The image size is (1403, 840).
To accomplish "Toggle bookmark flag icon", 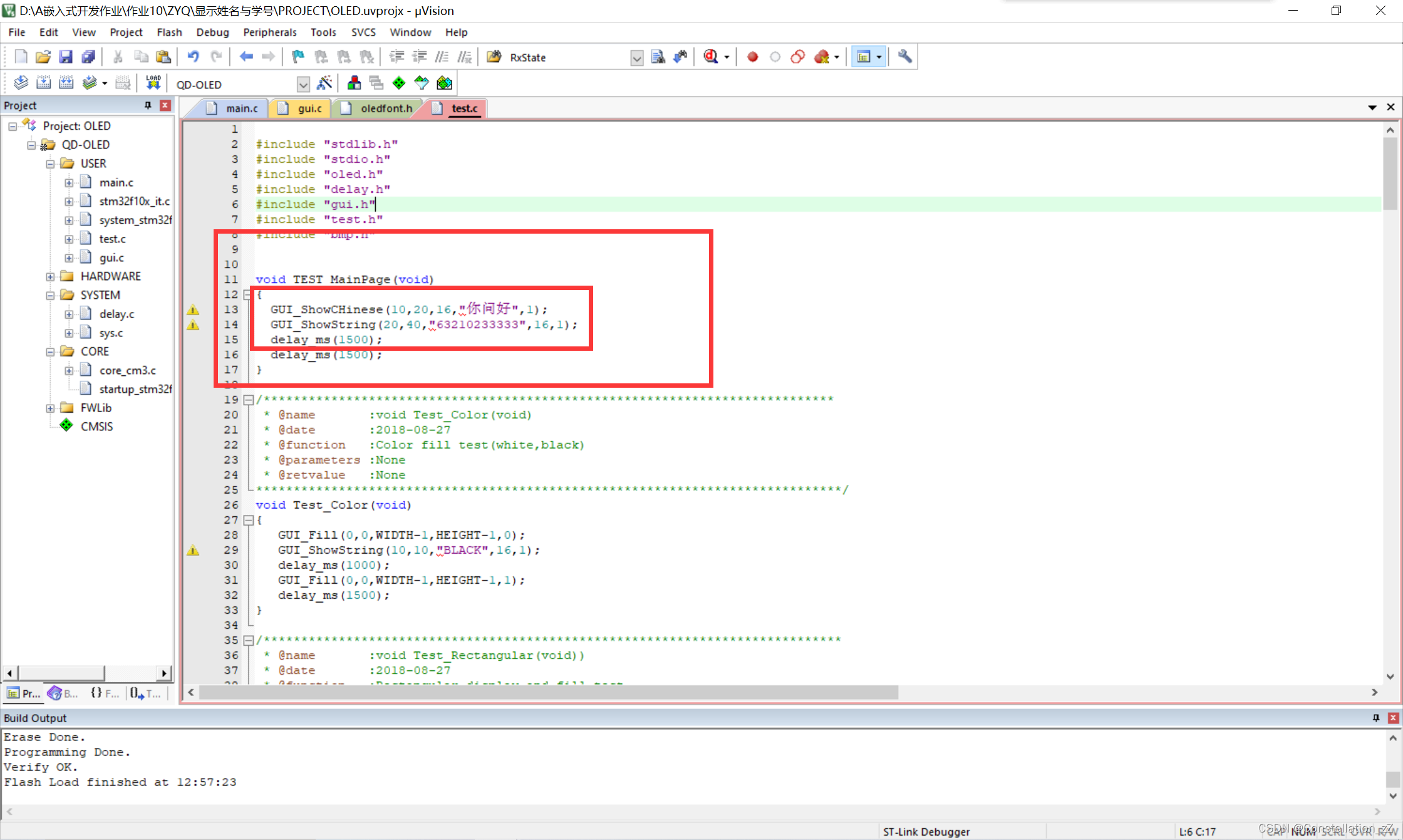I will 298,57.
